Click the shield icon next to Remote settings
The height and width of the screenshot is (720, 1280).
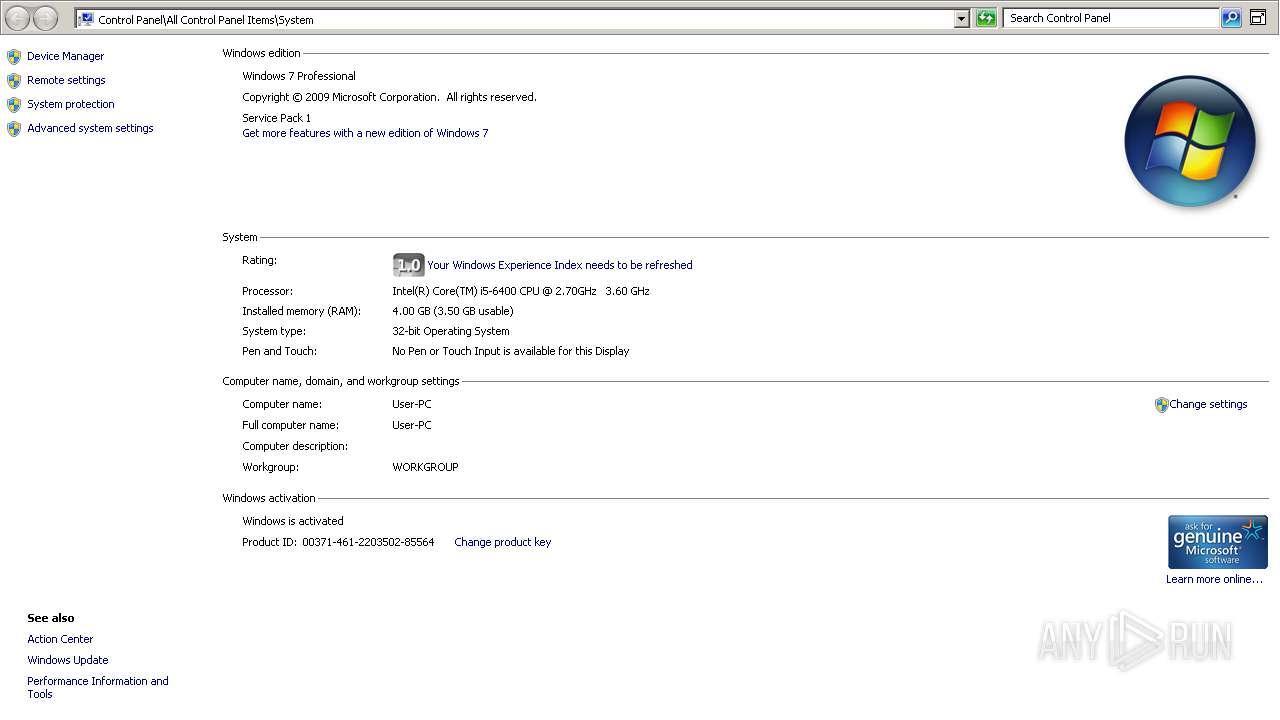pyautogui.click(x=14, y=81)
